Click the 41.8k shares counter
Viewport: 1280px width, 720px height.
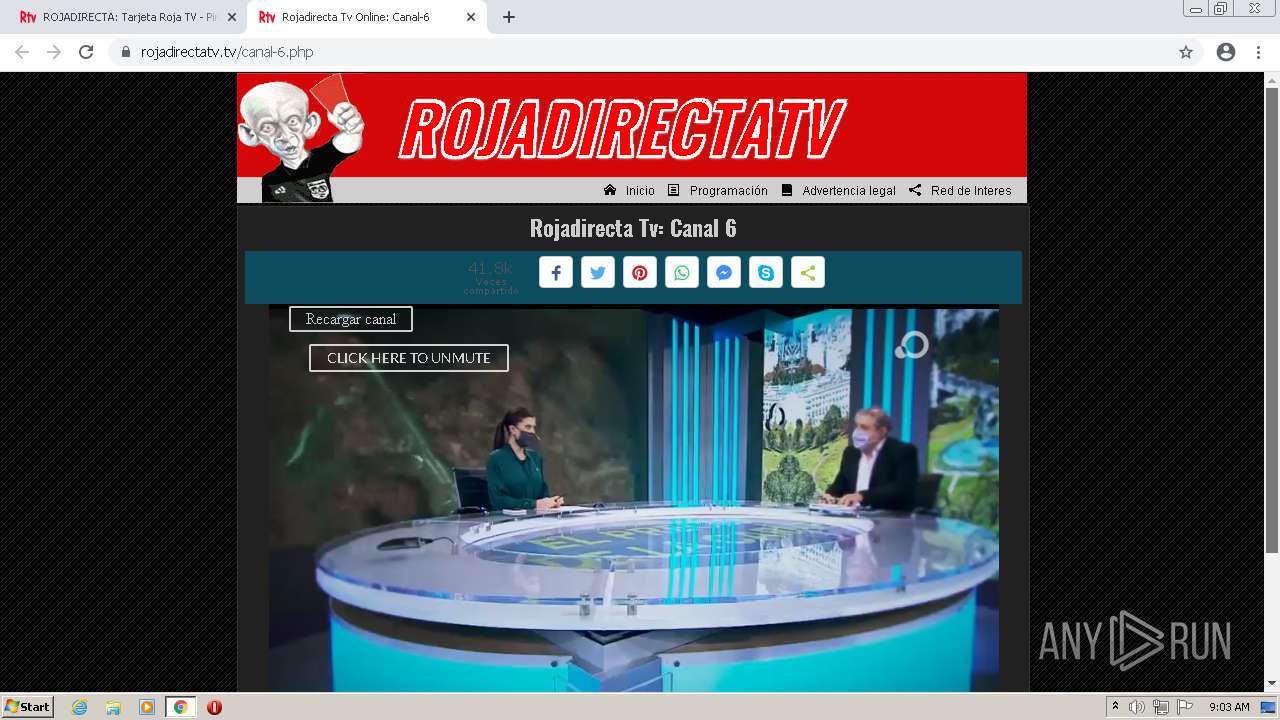(490, 277)
